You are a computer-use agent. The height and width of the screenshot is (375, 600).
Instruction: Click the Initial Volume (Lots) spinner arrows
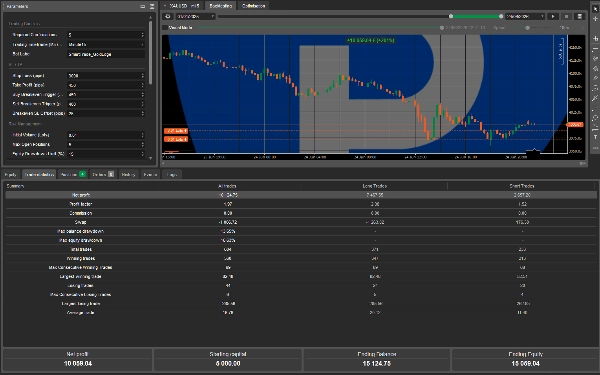click(x=142, y=135)
